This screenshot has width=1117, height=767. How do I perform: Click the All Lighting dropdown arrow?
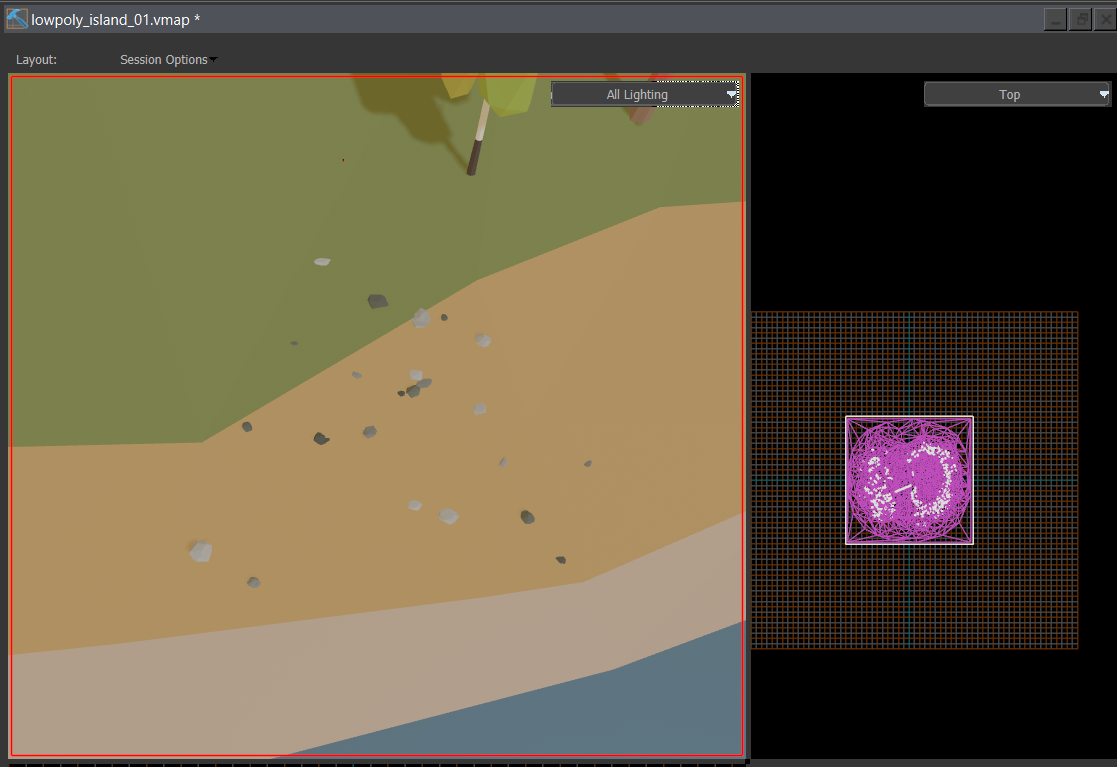pos(732,93)
